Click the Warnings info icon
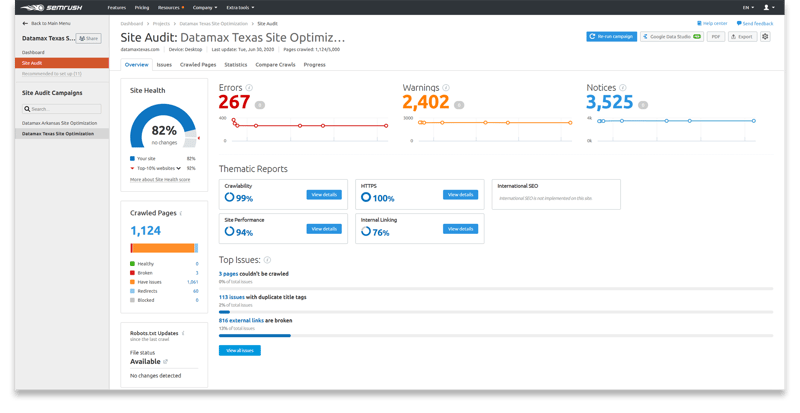Image resolution: width=800 pixels, height=413 pixels. tap(446, 88)
